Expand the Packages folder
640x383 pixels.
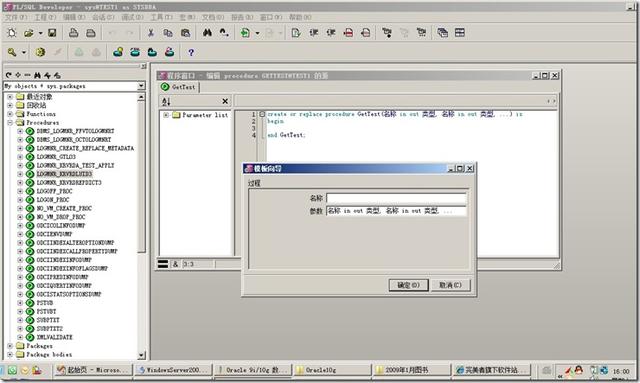pyautogui.click(x=10, y=346)
